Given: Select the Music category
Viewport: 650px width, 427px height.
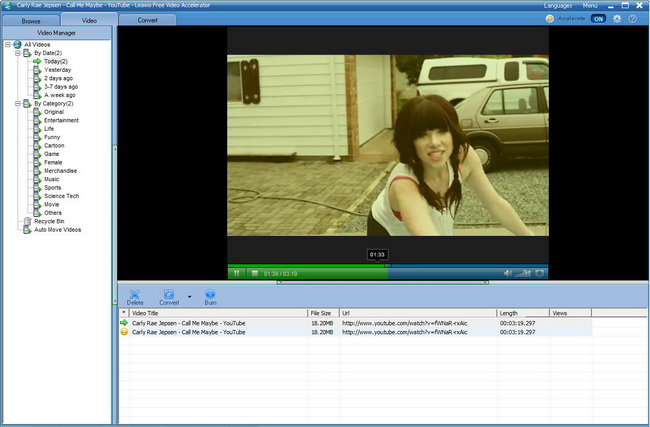Looking at the screenshot, I should [51, 179].
